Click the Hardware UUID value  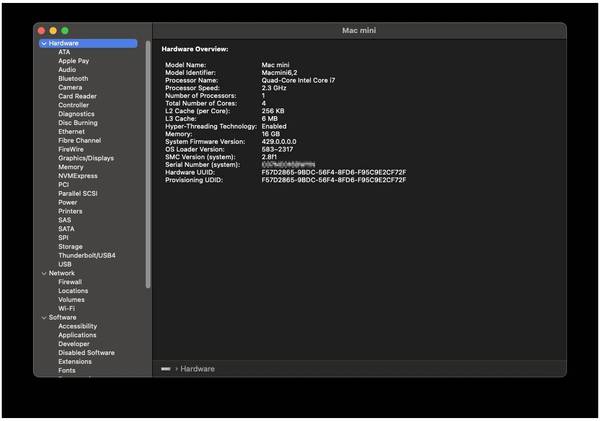pyautogui.click(x=334, y=172)
